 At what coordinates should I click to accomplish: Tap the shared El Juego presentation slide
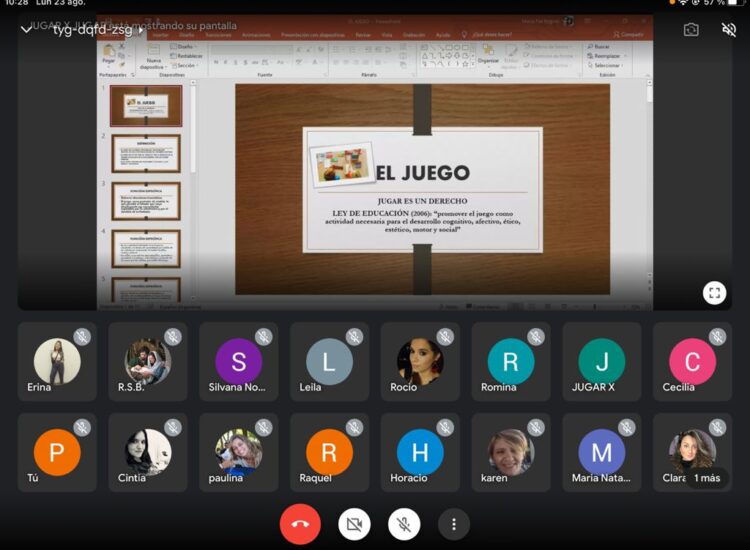tap(422, 188)
